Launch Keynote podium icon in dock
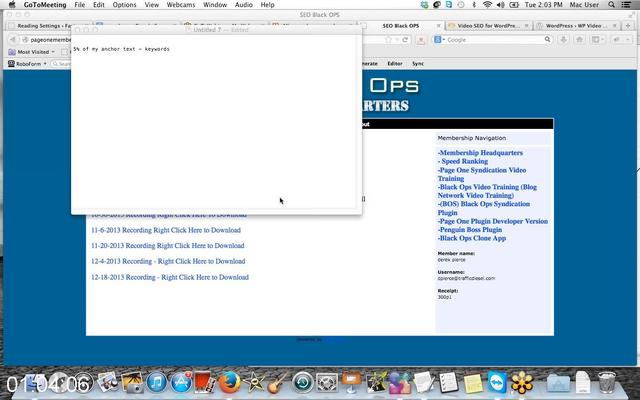640x400 pixels. point(351,383)
